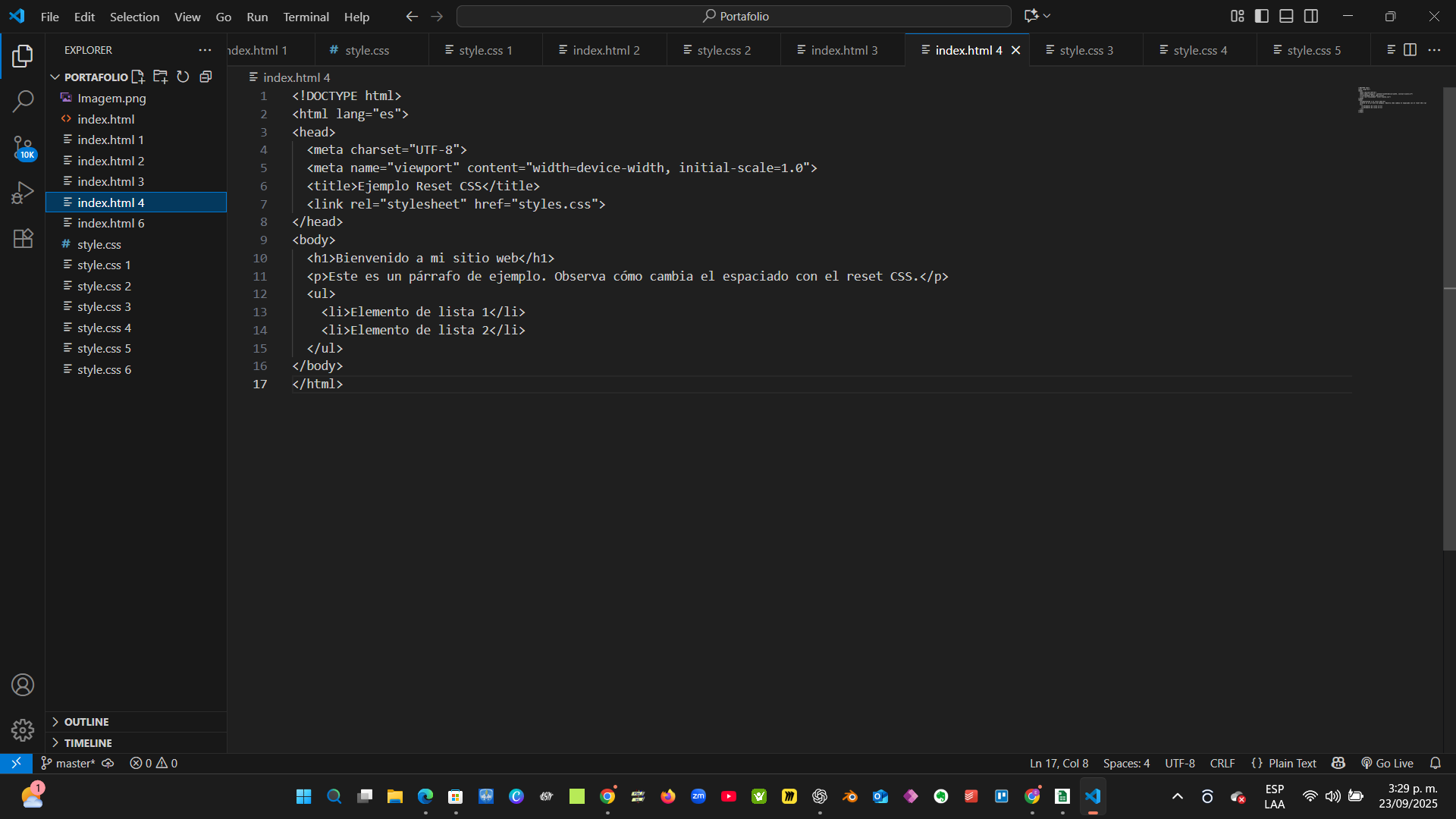The width and height of the screenshot is (1456, 819).
Task: Open editor more actions ellipsis
Action: click(x=1434, y=50)
